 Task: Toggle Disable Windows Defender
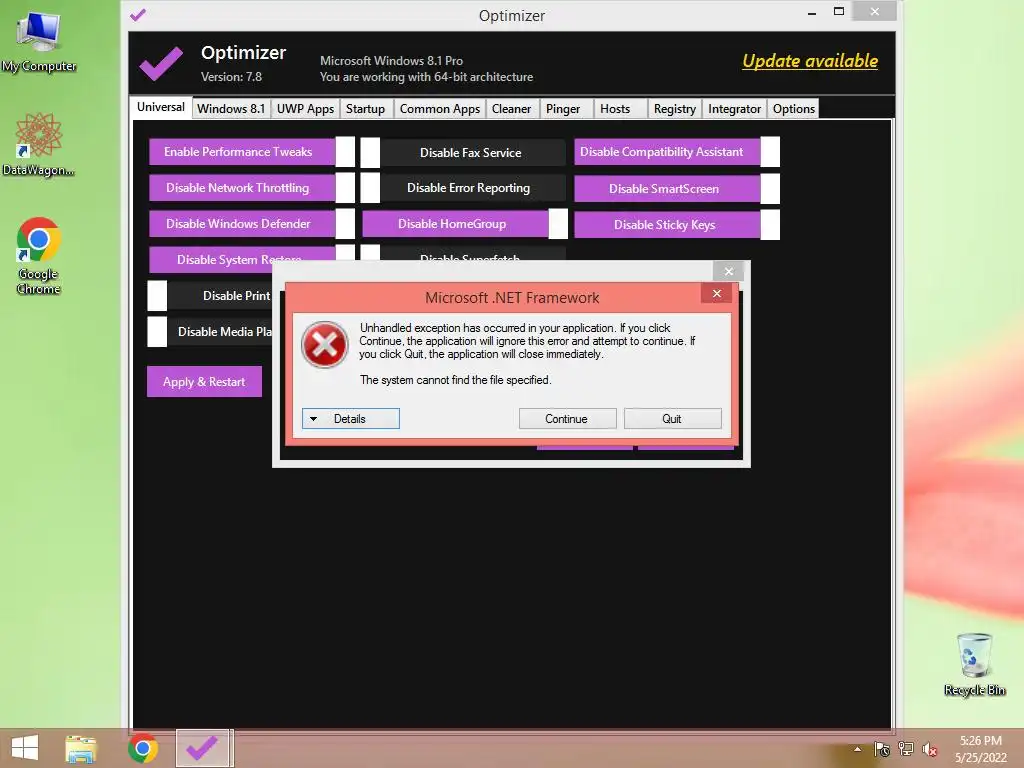point(252,223)
